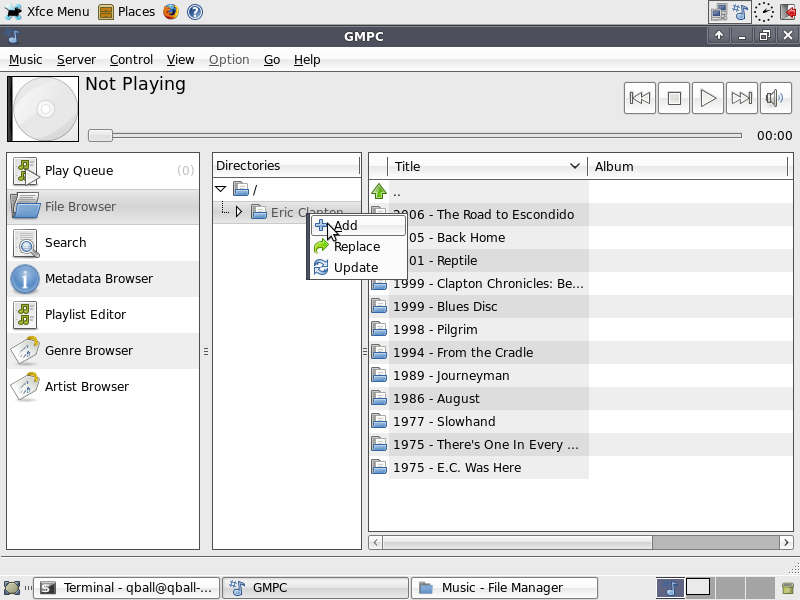Viewport: 800px width, 600px height.
Task: Click folder icon of 1994 - From the Cradle
Action: coord(379,353)
